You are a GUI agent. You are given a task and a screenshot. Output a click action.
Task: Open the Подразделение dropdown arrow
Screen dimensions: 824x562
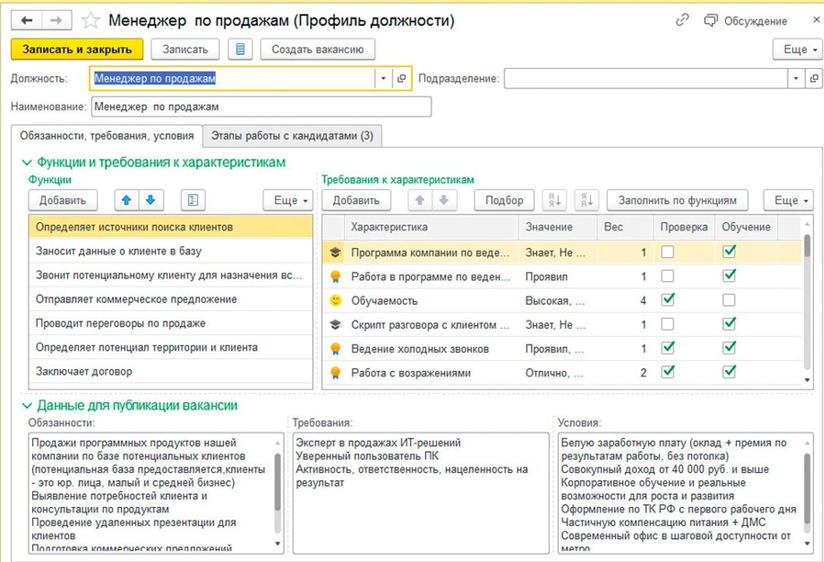[x=796, y=78]
